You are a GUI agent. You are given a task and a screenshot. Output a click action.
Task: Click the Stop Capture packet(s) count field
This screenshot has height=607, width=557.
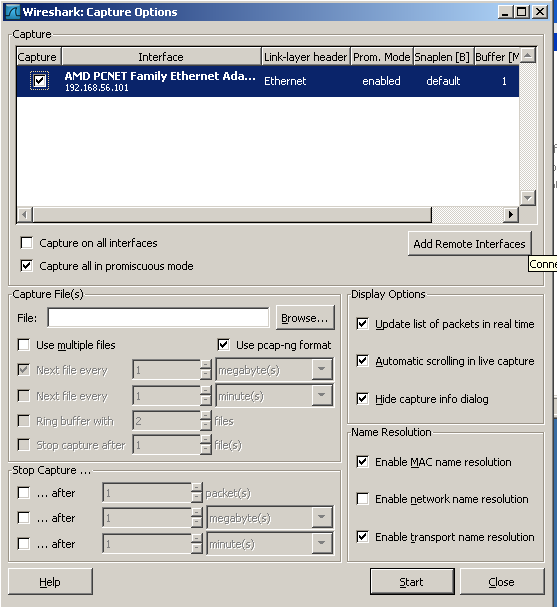(147, 493)
